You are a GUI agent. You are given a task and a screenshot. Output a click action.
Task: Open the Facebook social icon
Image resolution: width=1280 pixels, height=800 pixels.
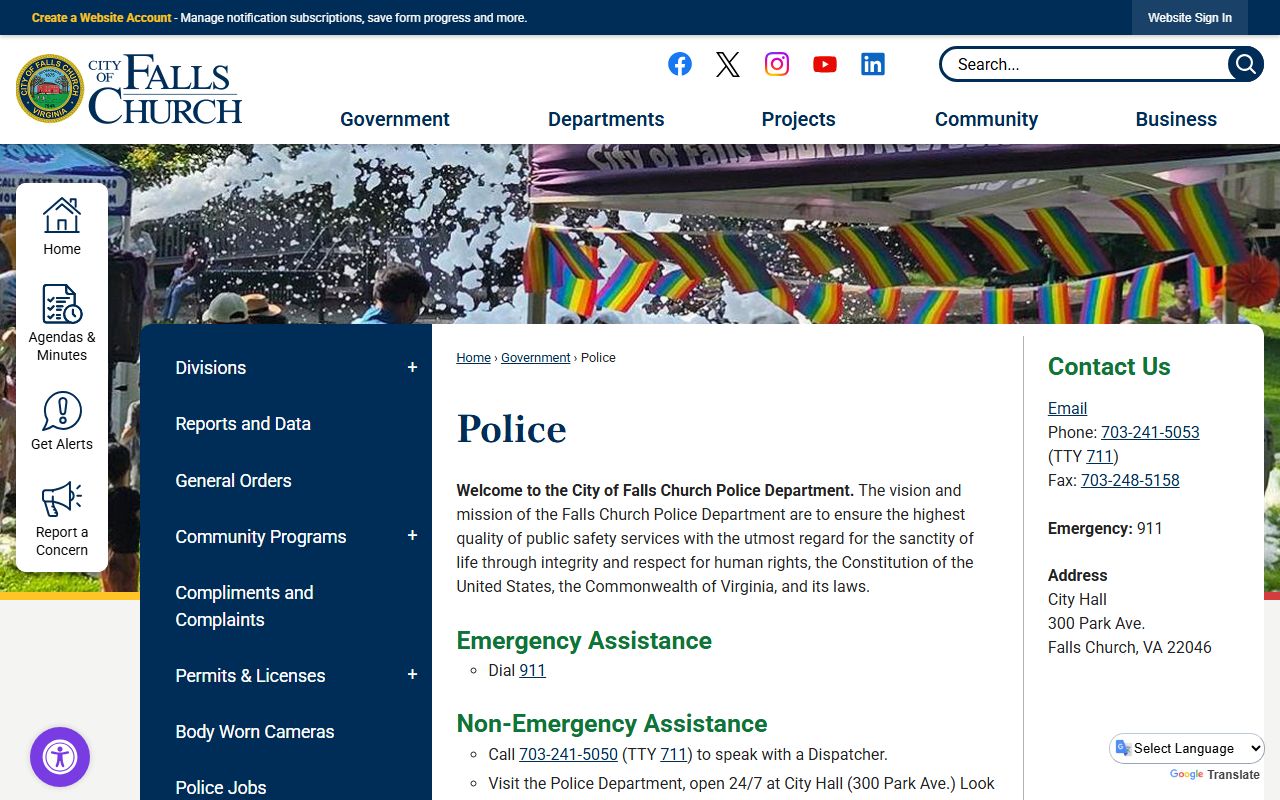click(680, 64)
